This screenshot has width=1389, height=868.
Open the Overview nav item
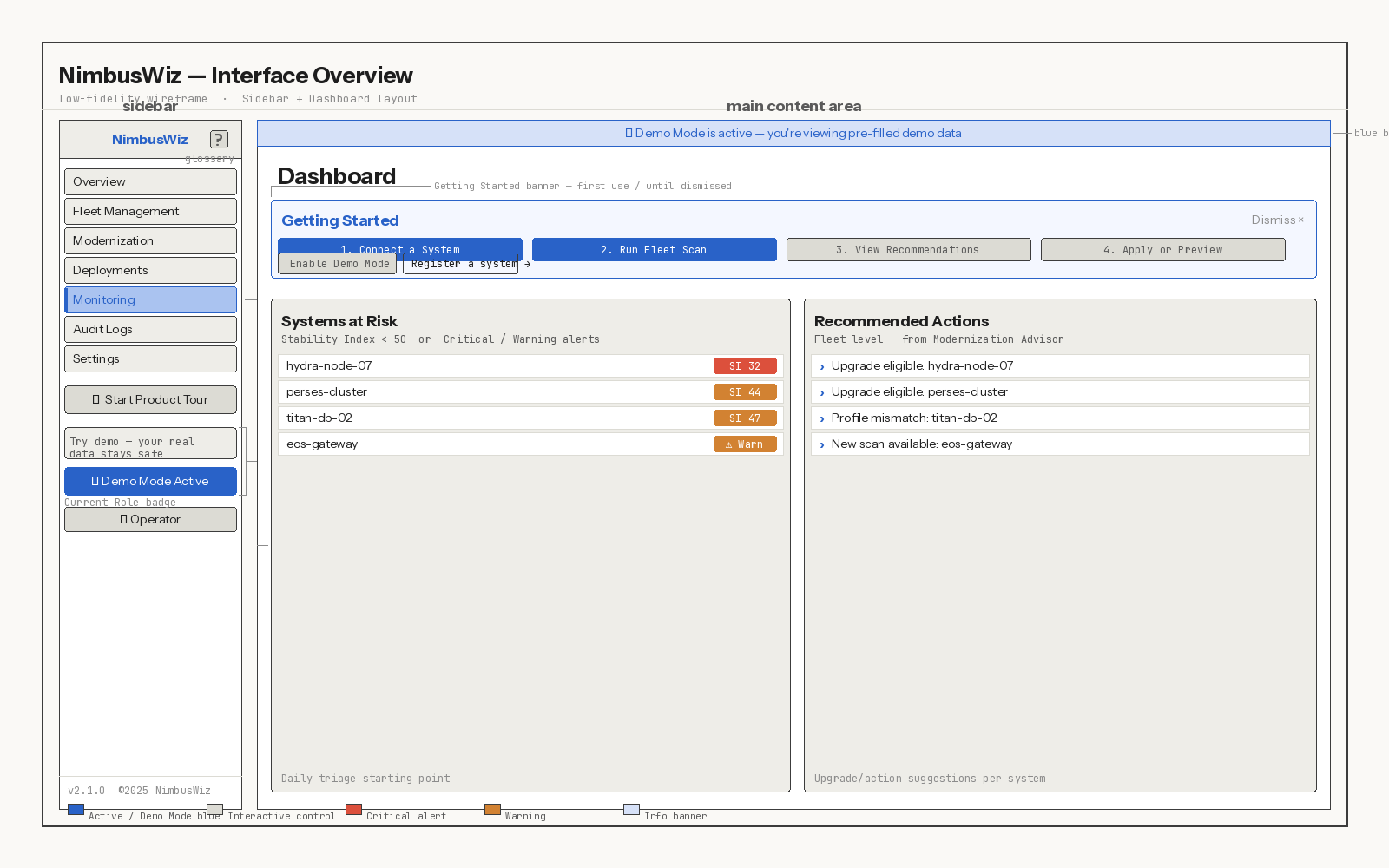(150, 181)
